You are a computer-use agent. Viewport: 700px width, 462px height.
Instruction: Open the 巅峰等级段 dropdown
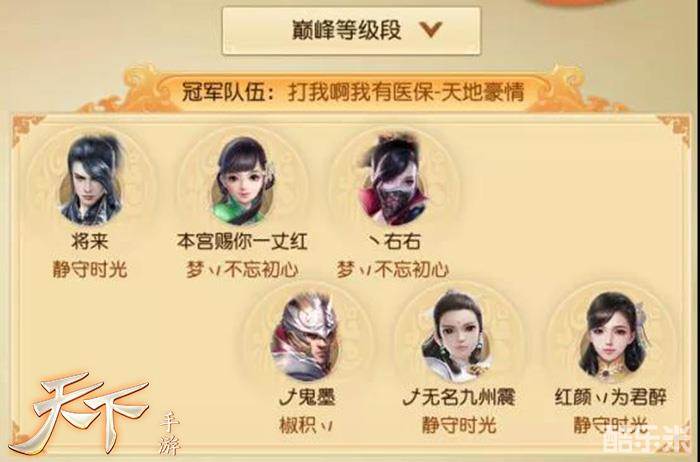coord(351,30)
